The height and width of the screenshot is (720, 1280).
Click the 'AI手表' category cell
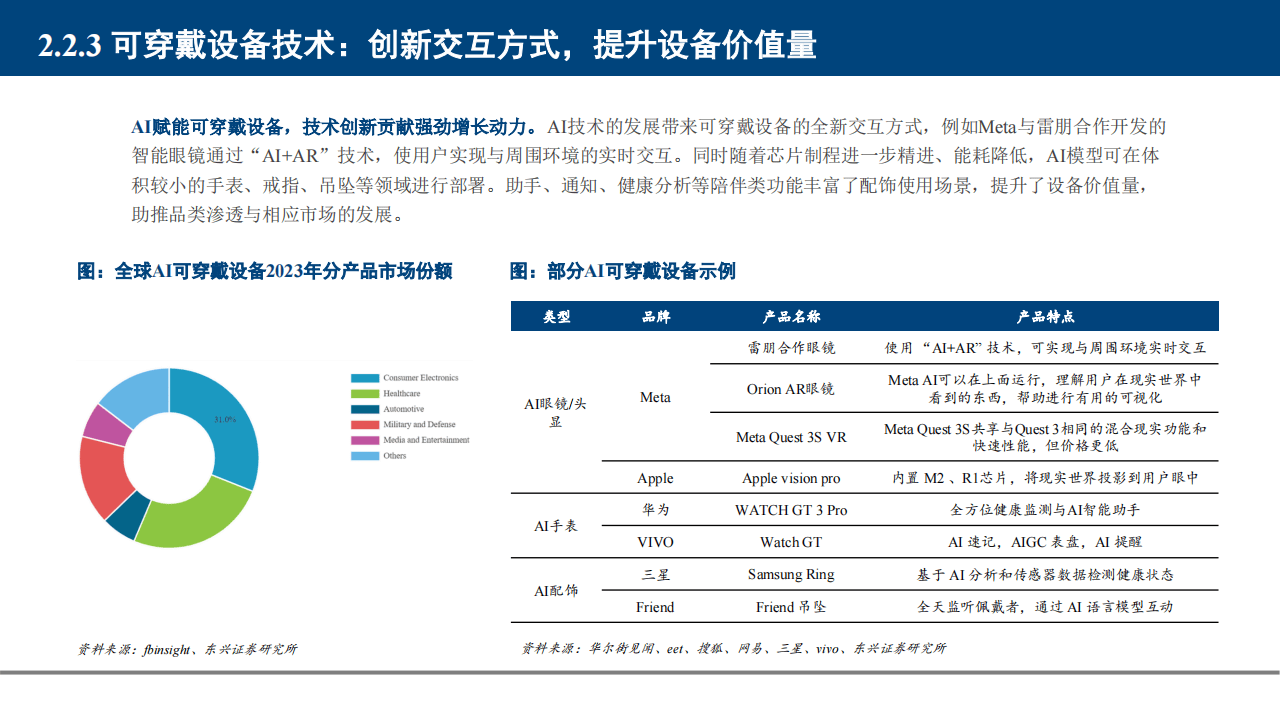[x=556, y=526]
